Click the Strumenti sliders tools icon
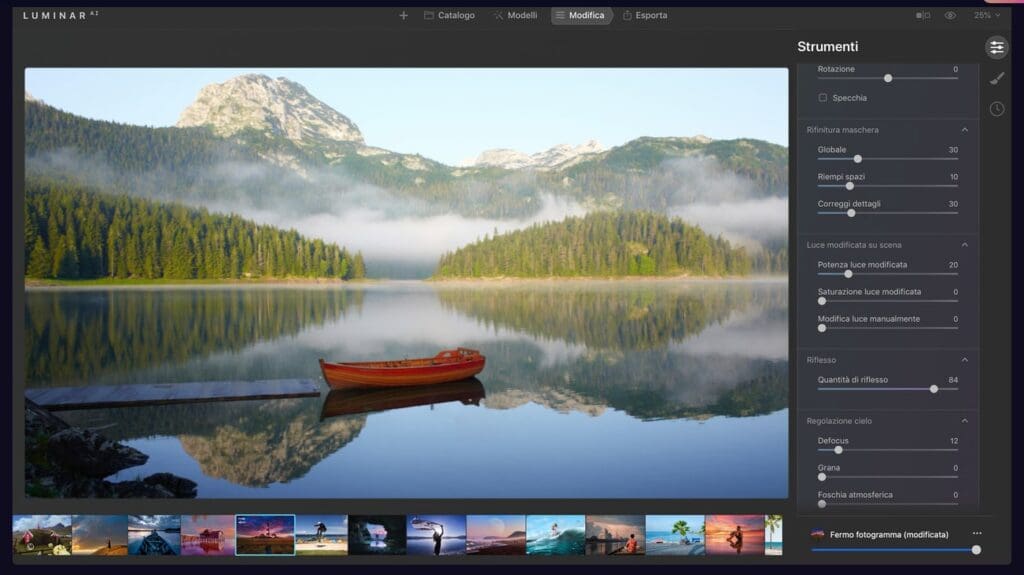The height and width of the screenshot is (575, 1024). coord(997,47)
